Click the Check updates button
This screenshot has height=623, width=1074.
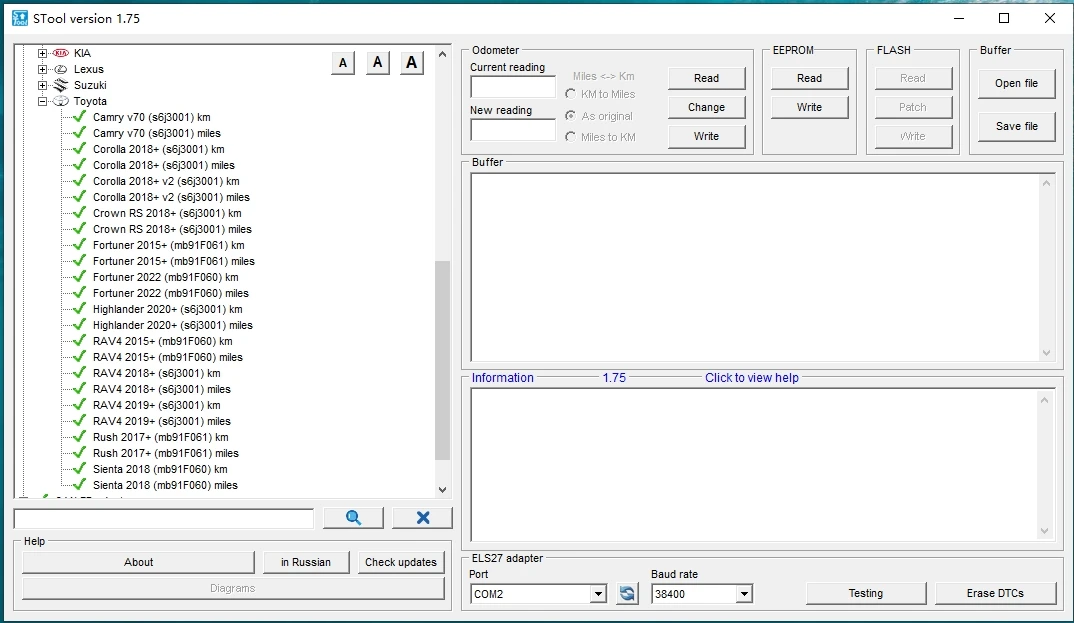coord(400,562)
